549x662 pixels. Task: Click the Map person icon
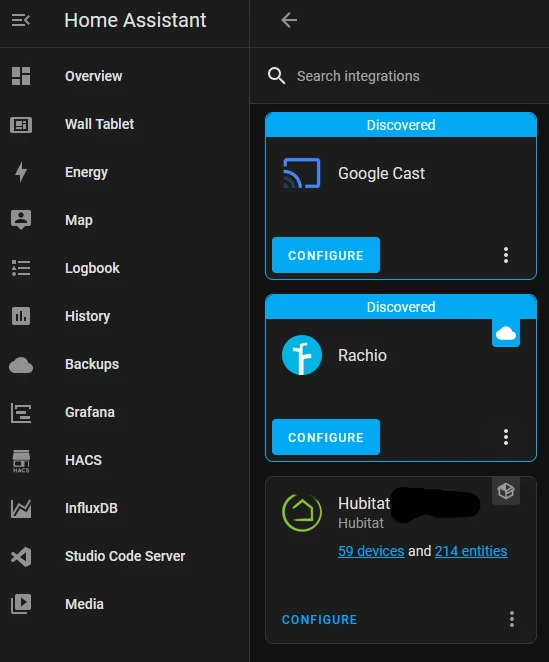[x=21, y=220]
